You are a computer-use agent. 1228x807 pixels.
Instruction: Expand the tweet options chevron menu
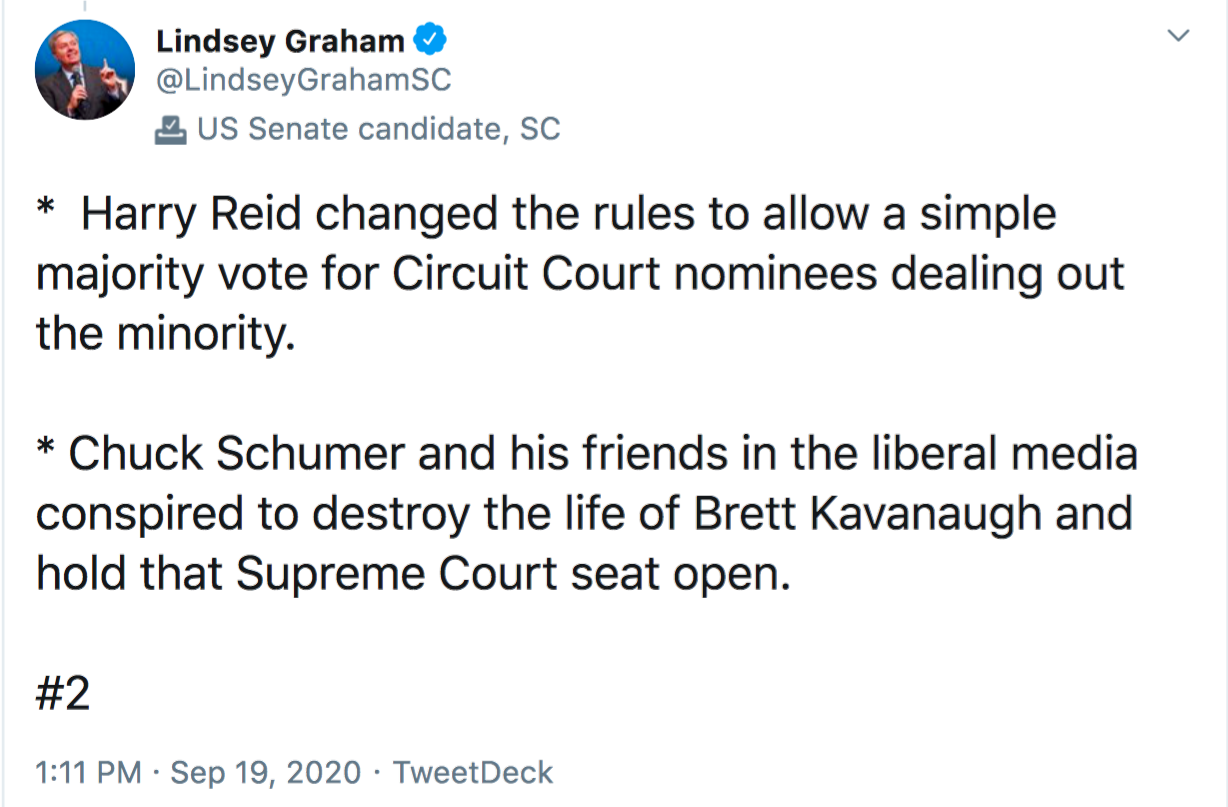pos(1180,37)
